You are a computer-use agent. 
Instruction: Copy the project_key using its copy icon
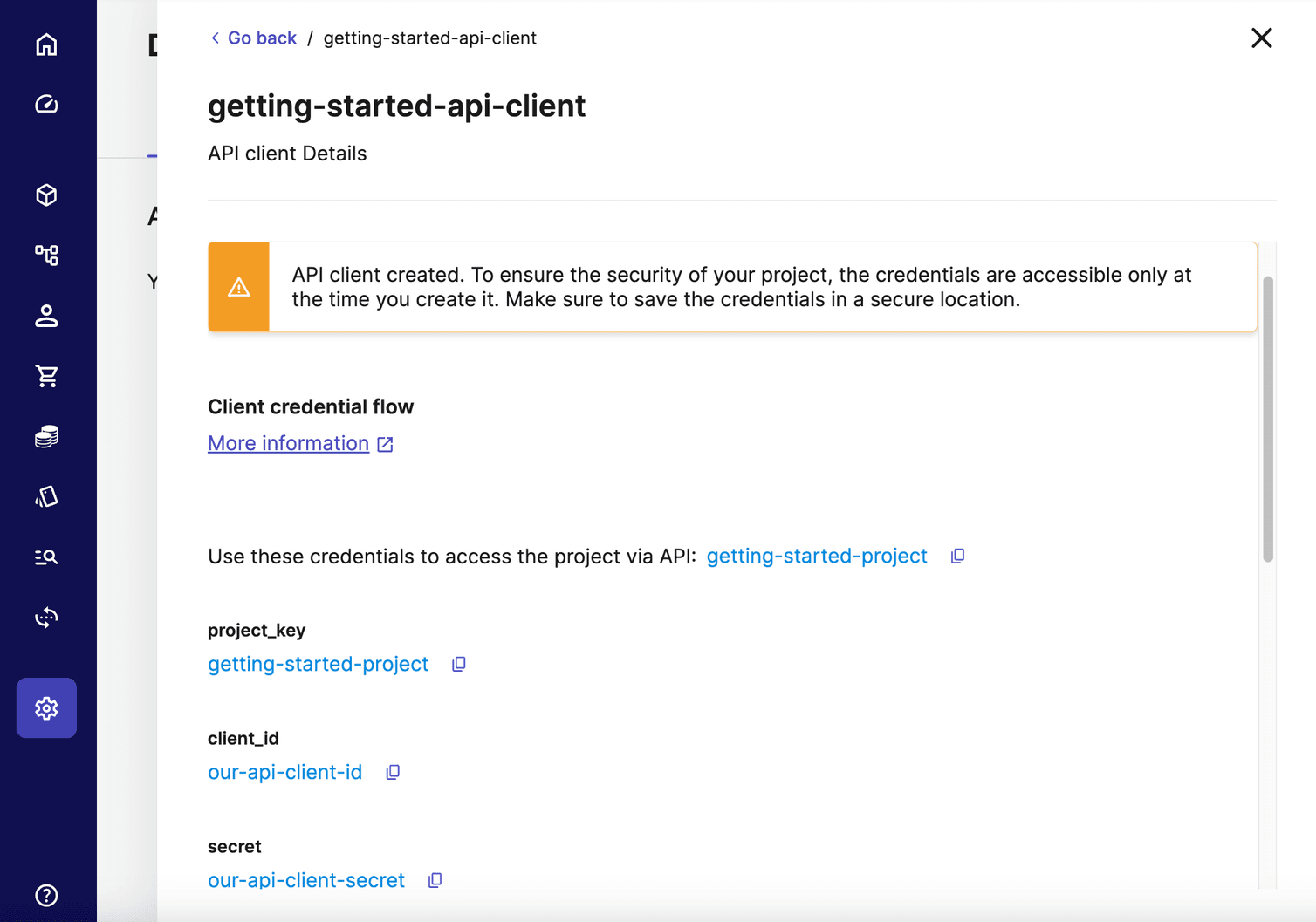click(x=457, y=664)
